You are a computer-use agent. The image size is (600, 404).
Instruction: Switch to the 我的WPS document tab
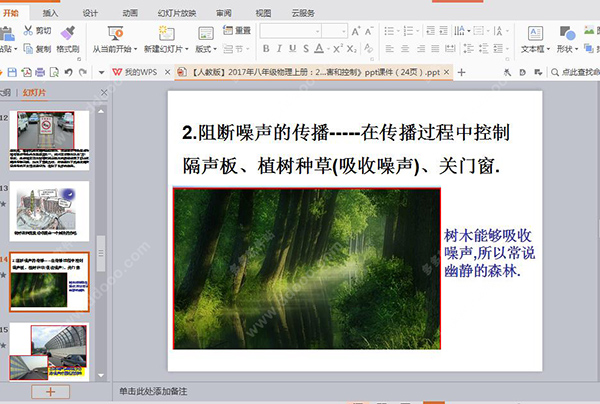140,72
